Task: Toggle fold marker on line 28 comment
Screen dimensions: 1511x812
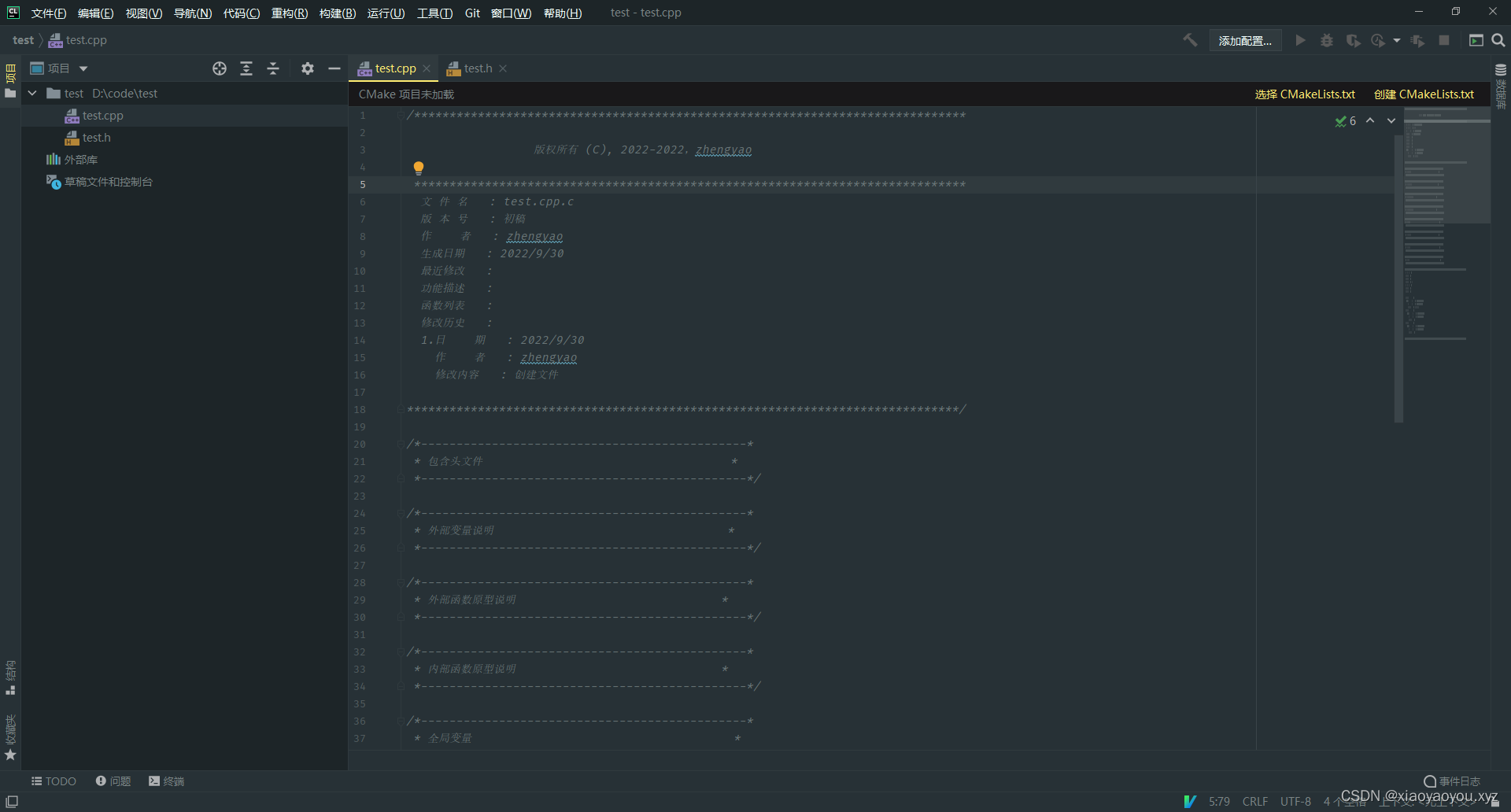Action: coord(401,583)
